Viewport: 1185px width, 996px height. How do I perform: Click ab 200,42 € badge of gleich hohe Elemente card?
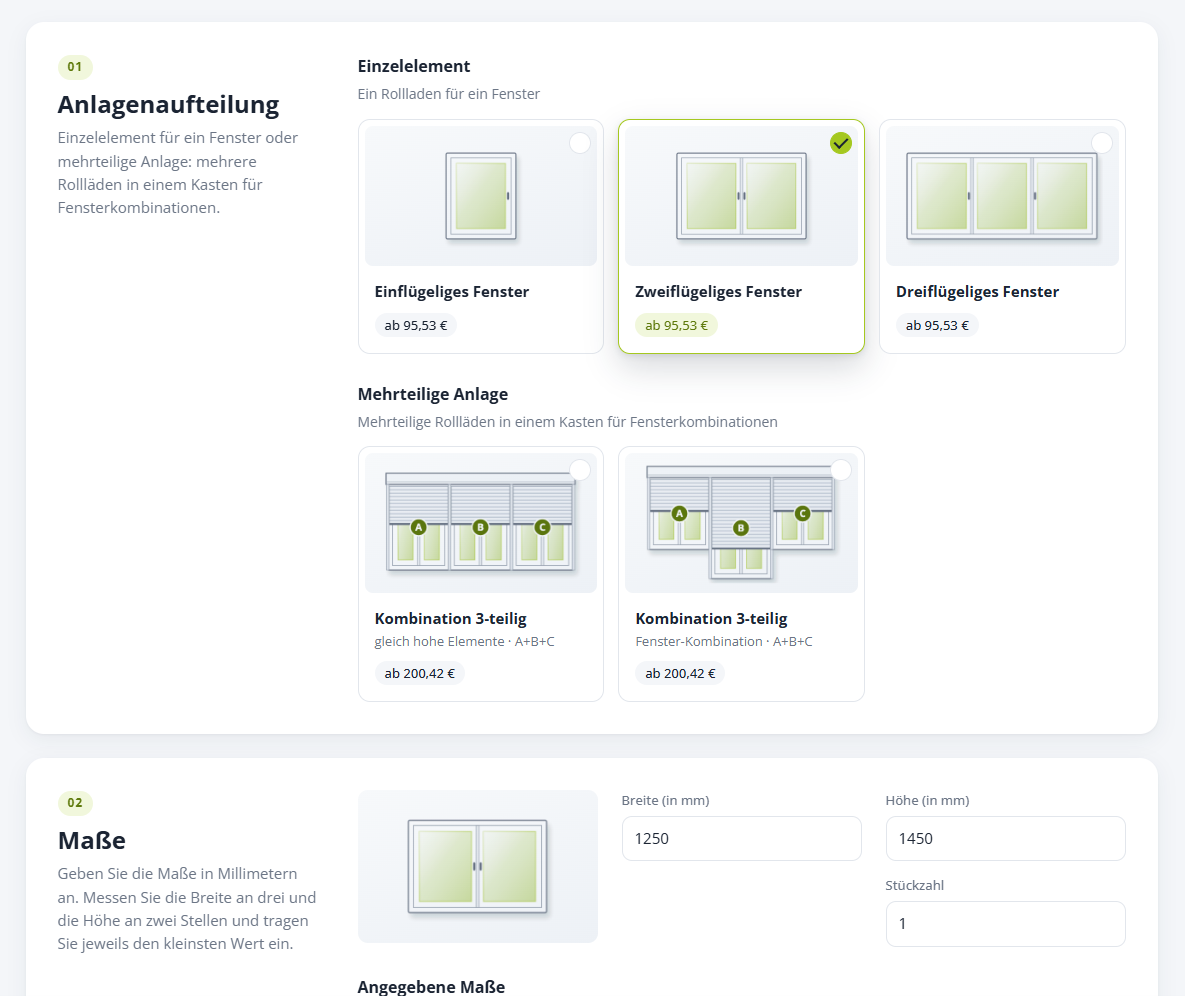click(x=419, y=673)
